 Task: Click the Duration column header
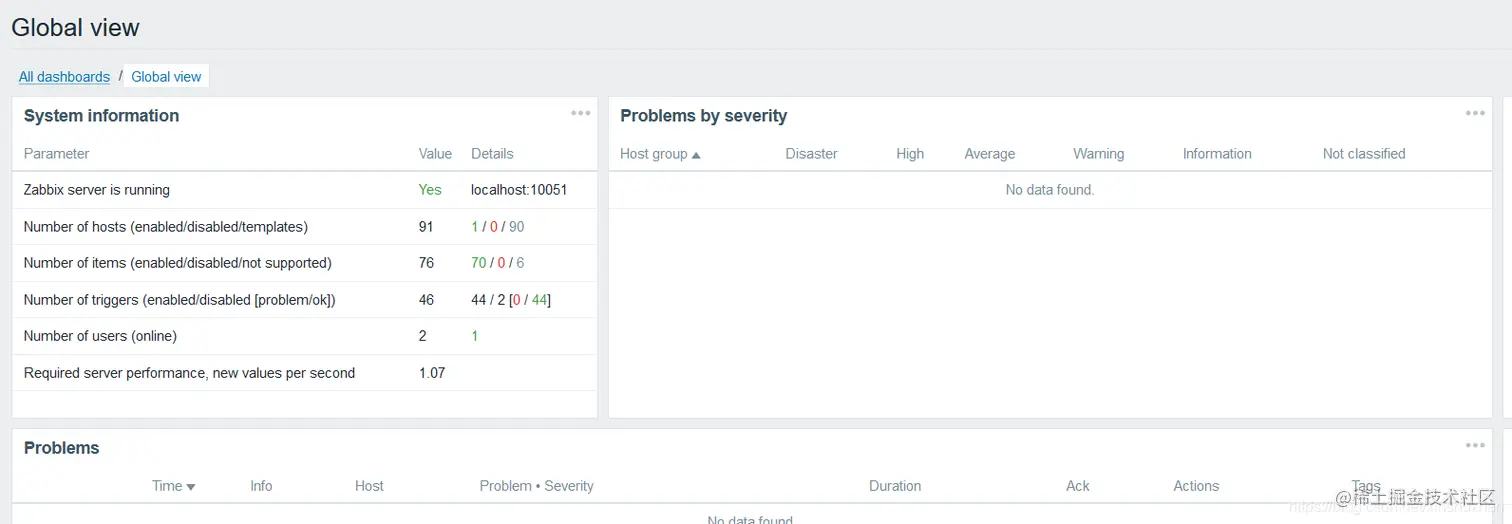point(895,486)
